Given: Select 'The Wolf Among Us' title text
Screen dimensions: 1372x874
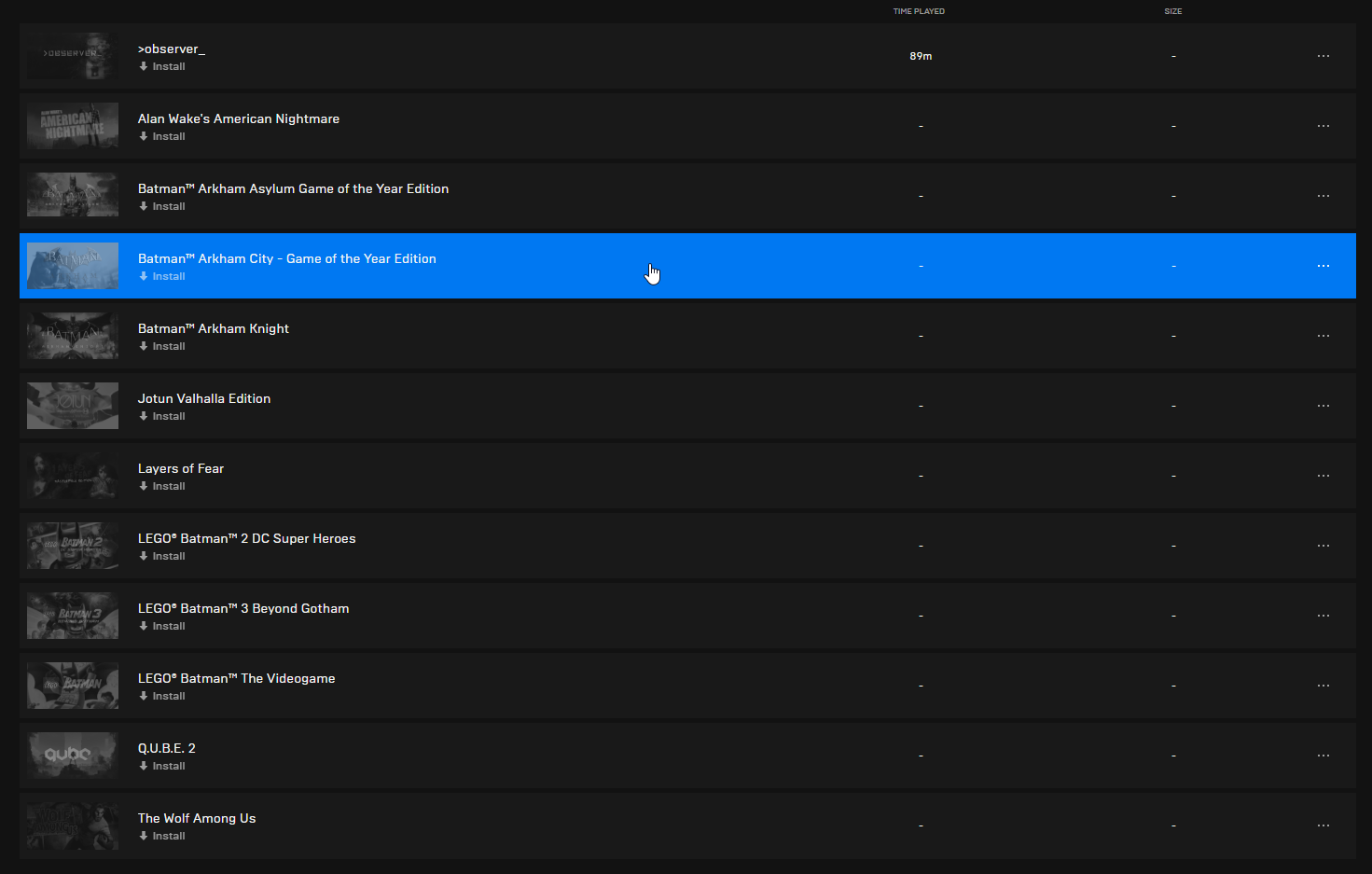Looking at the screenshot, I should click(x=197, y=818).
